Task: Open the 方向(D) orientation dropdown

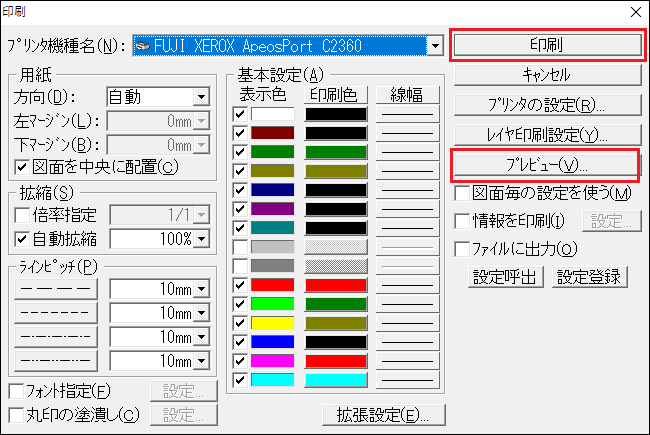Action: pyautogui.click(x=201, y=97)
